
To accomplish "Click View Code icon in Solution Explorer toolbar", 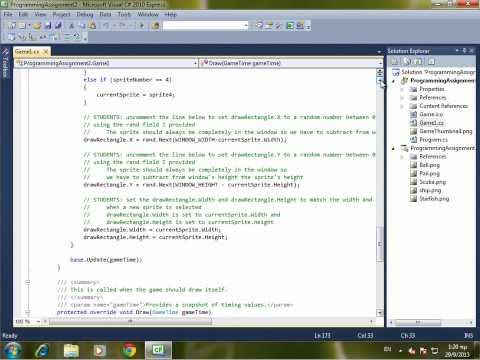I will (x=431, y=61).
